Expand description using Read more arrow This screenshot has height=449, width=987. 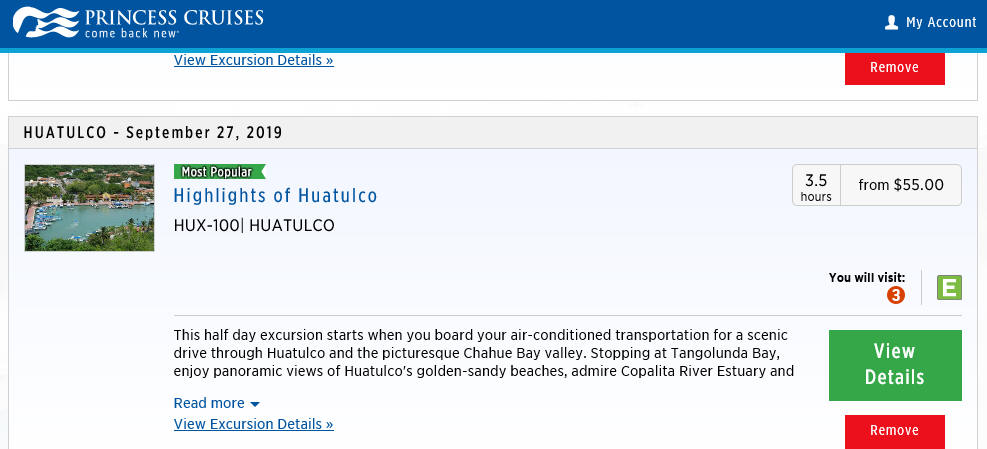pos(255,404)
